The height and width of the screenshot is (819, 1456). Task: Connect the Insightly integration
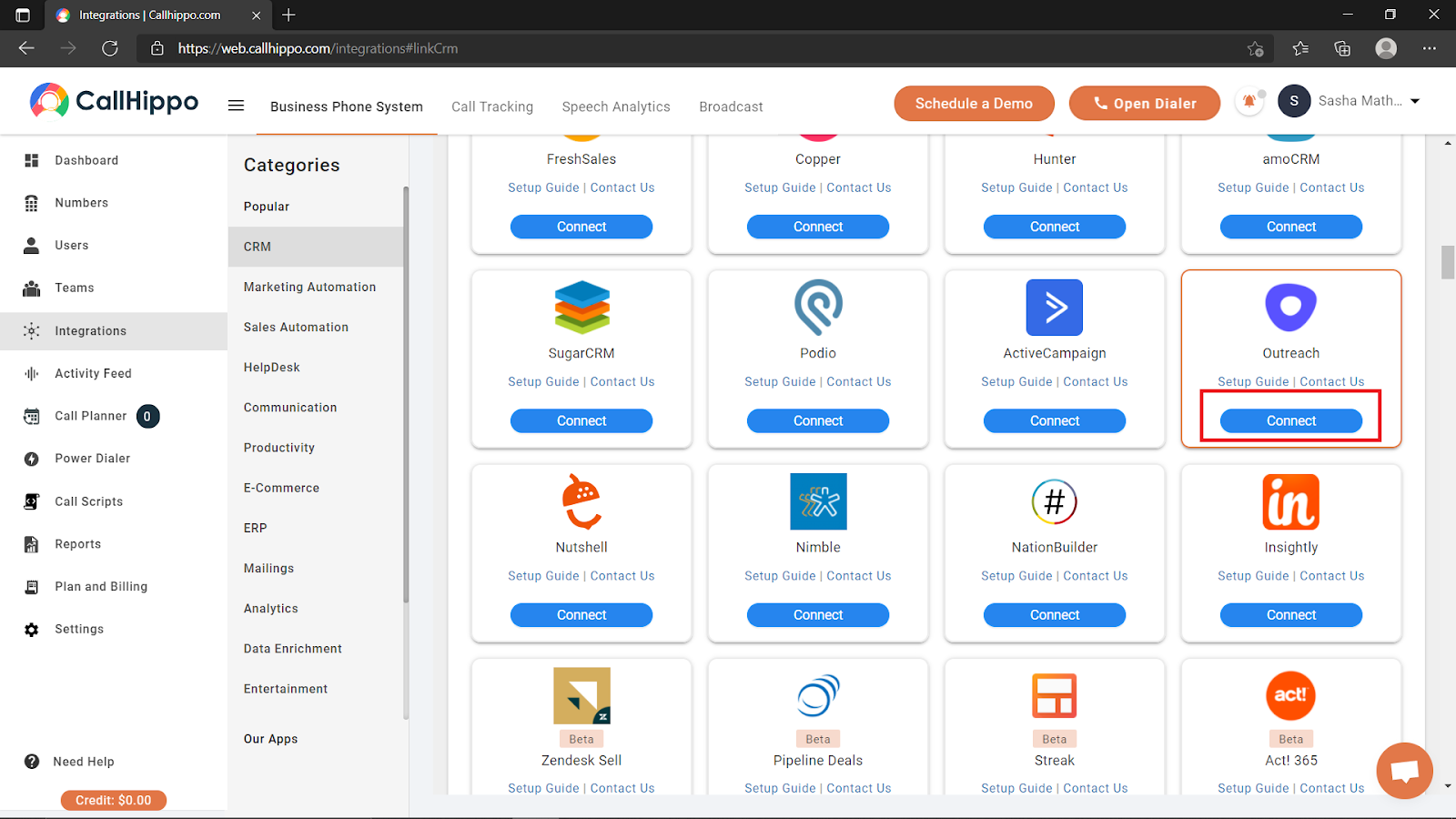(x=1290, y=615)
